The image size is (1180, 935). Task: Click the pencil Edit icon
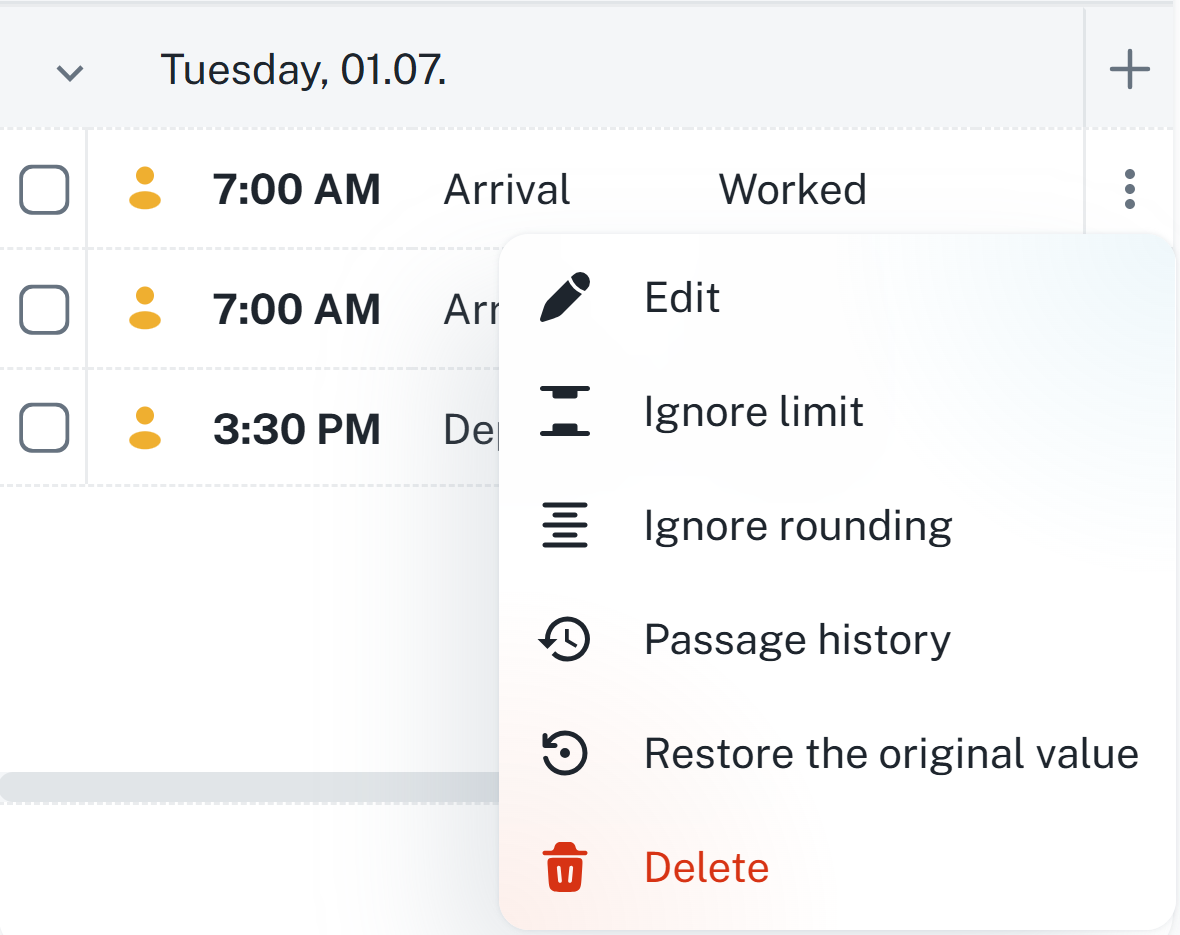(565, 297)
